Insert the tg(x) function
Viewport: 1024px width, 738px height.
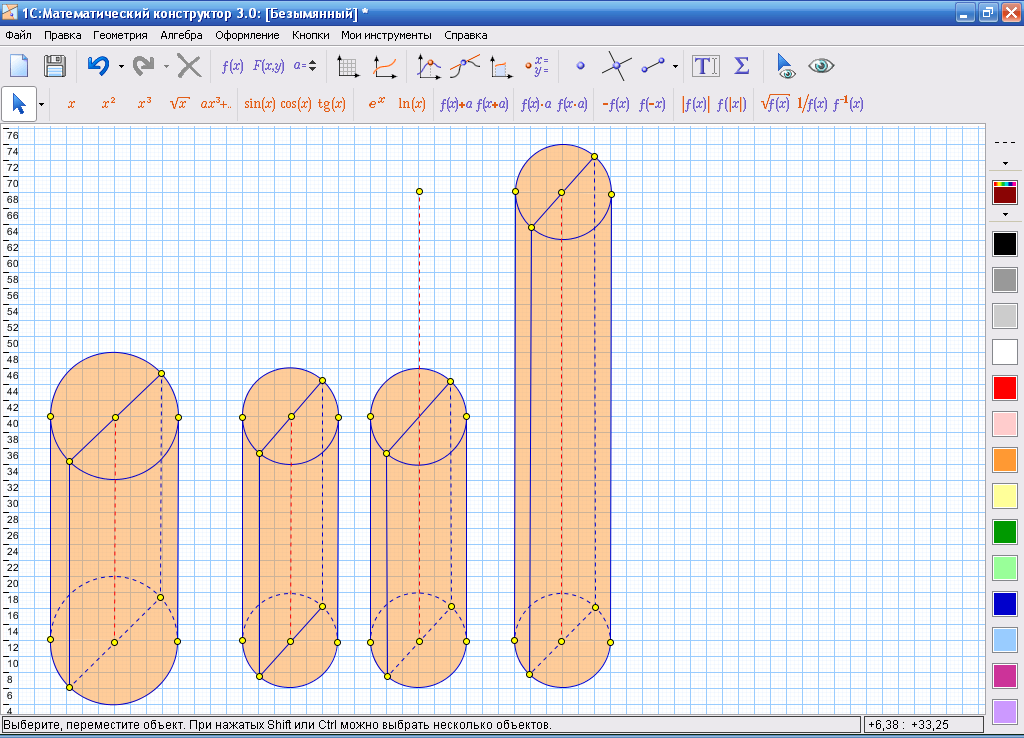click(332, 104)
